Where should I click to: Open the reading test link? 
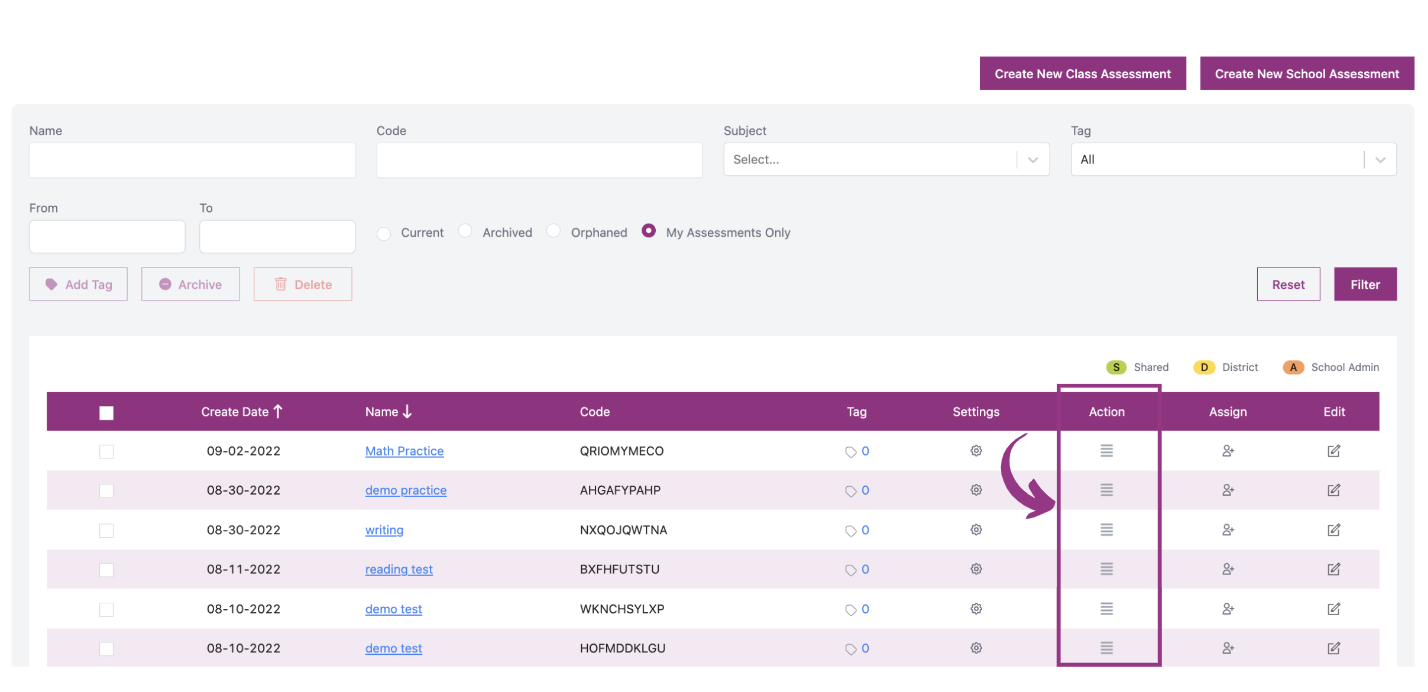pos(399,570)
